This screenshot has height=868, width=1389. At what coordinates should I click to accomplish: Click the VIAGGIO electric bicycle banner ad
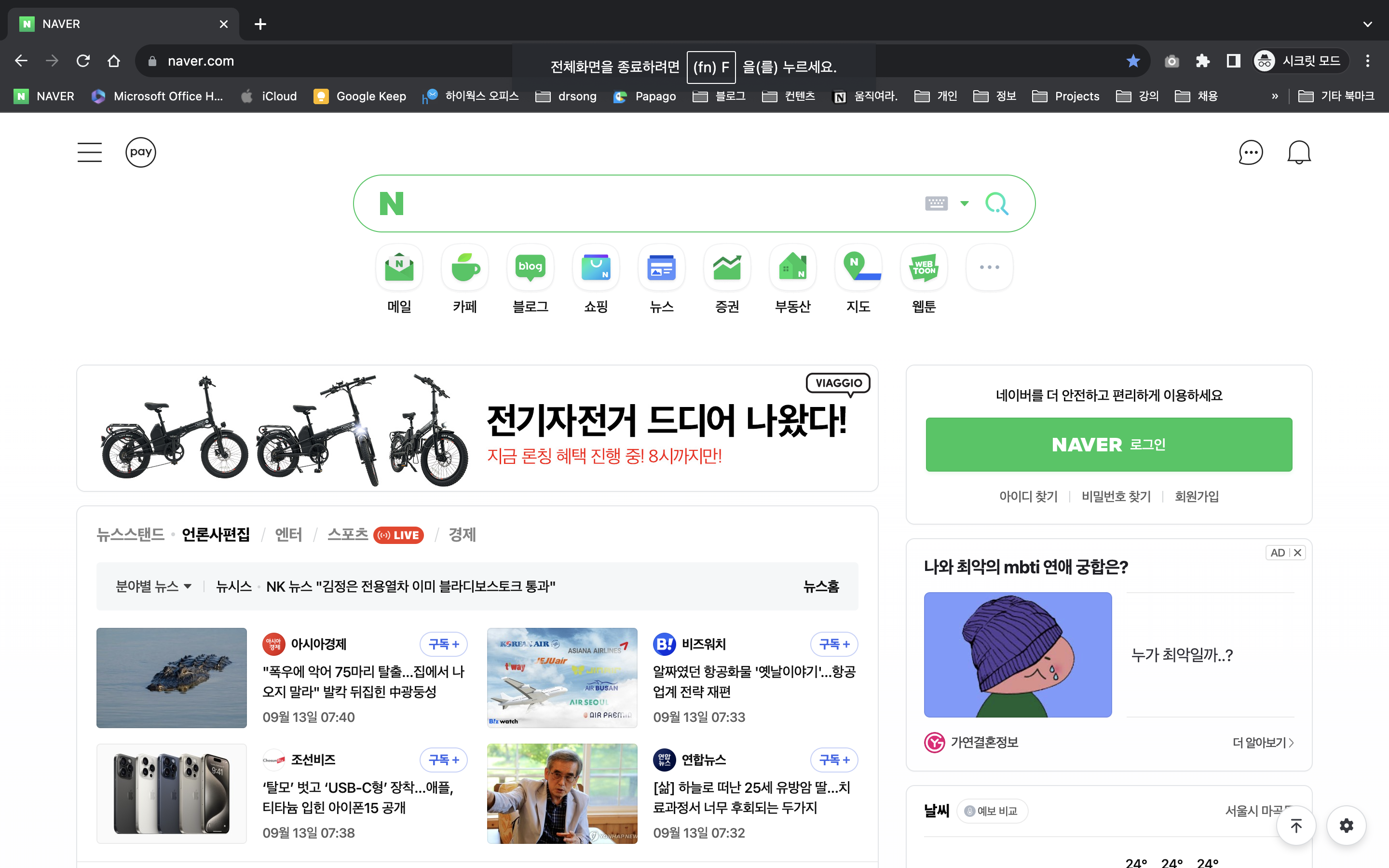point(477,428)
